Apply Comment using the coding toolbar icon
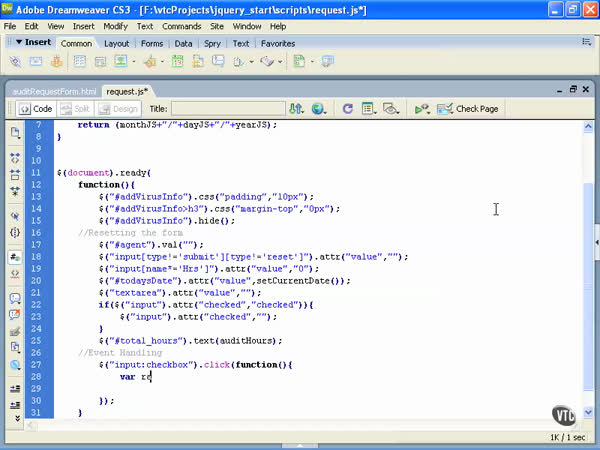600x450 pixels. 16,297
